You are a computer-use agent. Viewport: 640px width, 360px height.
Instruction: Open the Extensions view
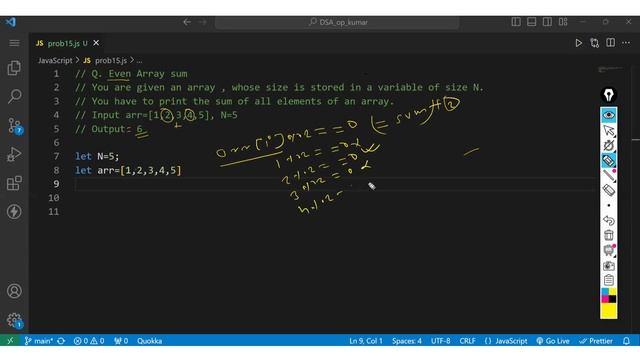(x=14, y=183)
